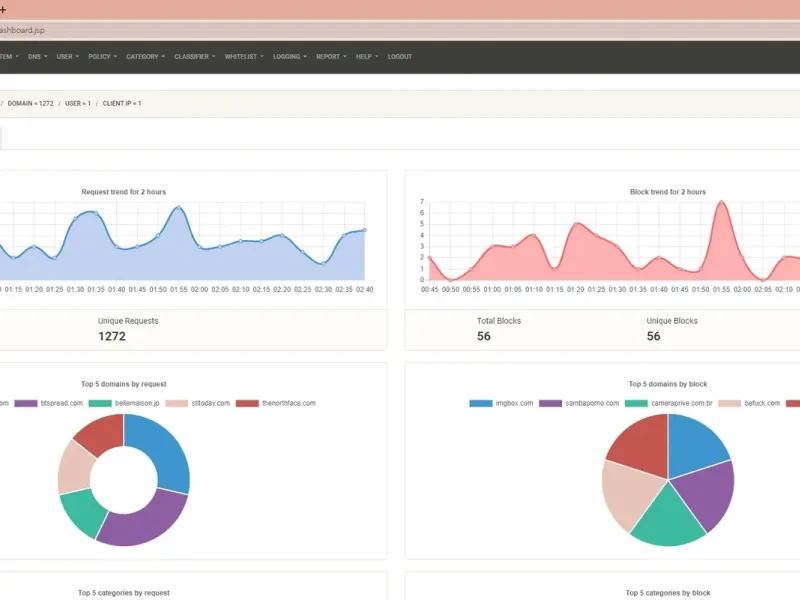Click the 7 value on block trend y-axis

pyautogui.click(x=422, y=202)
